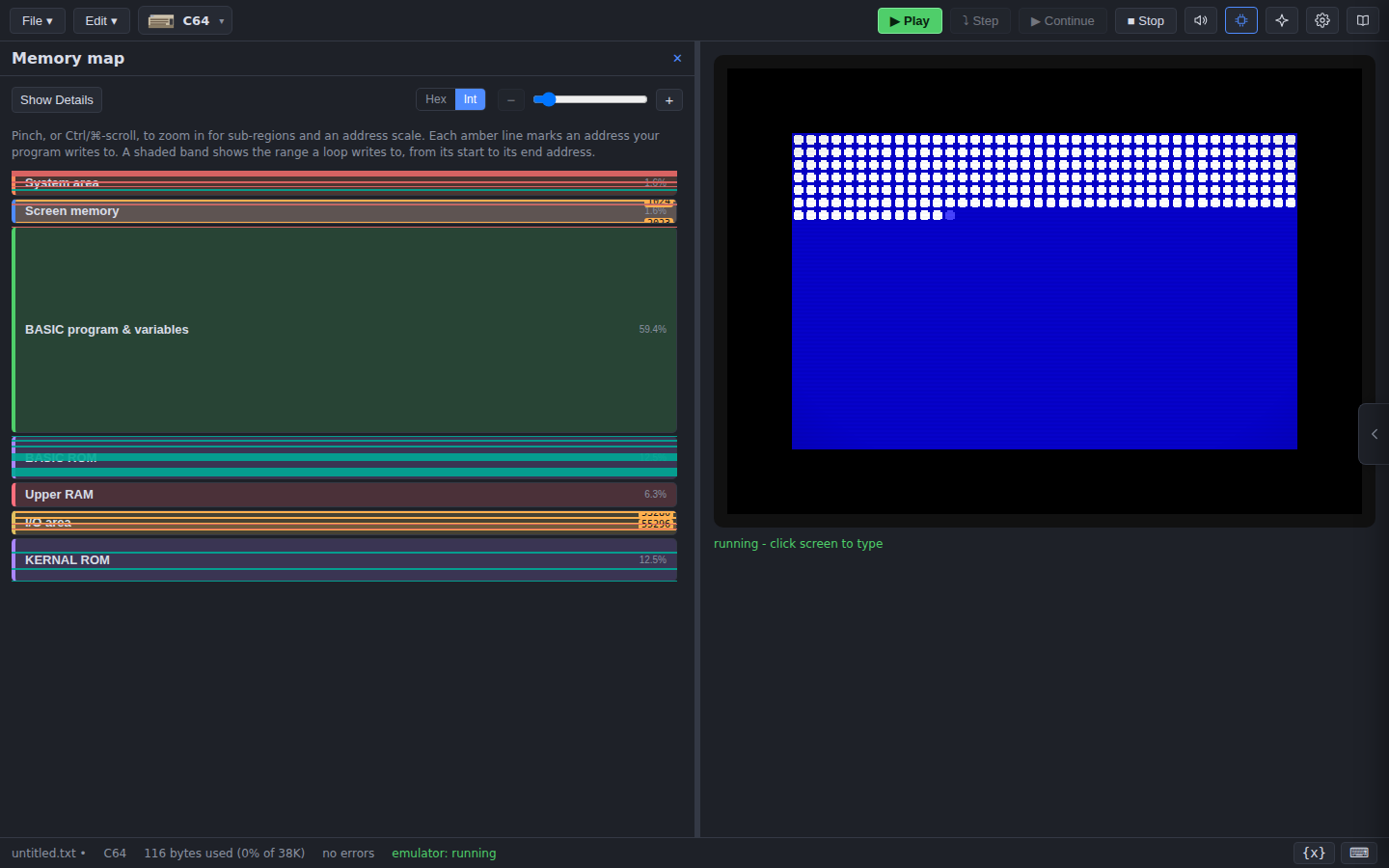Click the emulator screen to type
The width and height of the screenshot is (1389, 868).
[1045, 291]
